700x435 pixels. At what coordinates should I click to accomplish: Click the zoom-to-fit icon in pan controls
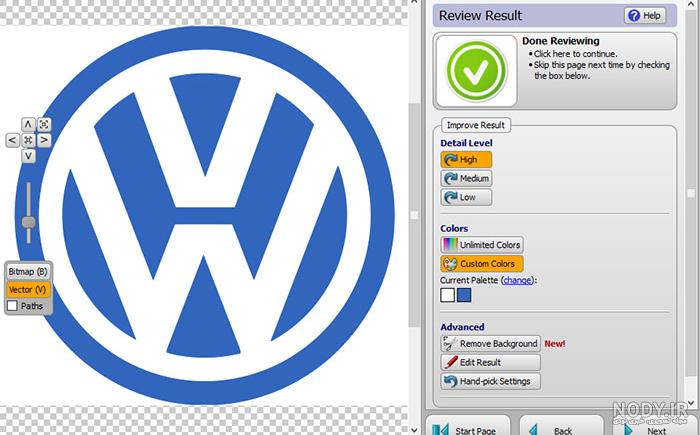[x=44, y=124]
